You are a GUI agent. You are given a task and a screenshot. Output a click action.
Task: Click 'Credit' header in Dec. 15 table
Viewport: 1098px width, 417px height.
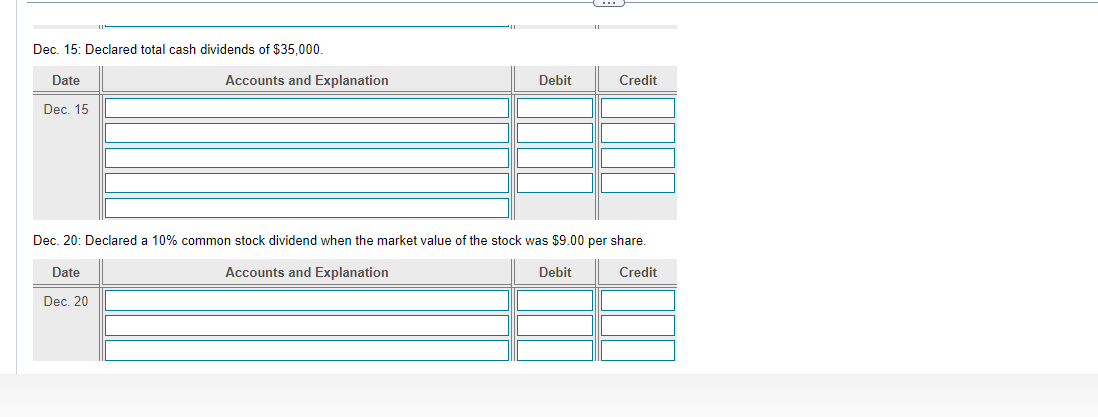pos(638,81)
